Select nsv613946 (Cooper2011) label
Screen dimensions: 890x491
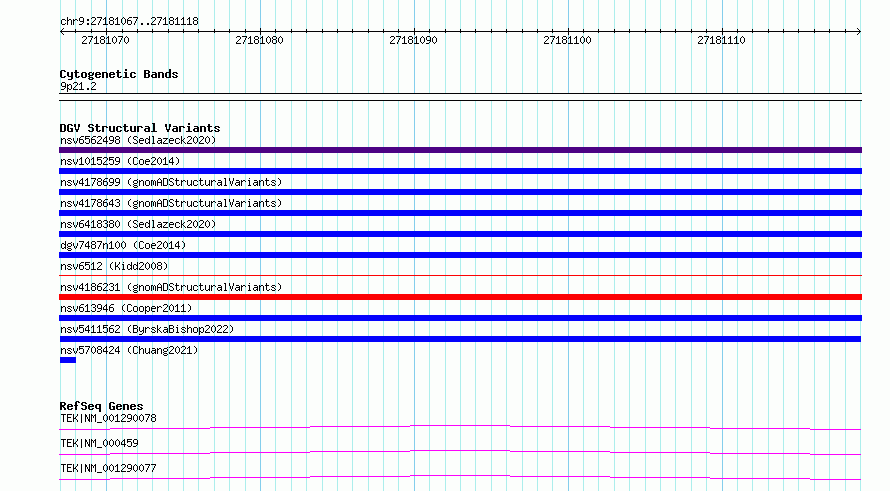126,308
